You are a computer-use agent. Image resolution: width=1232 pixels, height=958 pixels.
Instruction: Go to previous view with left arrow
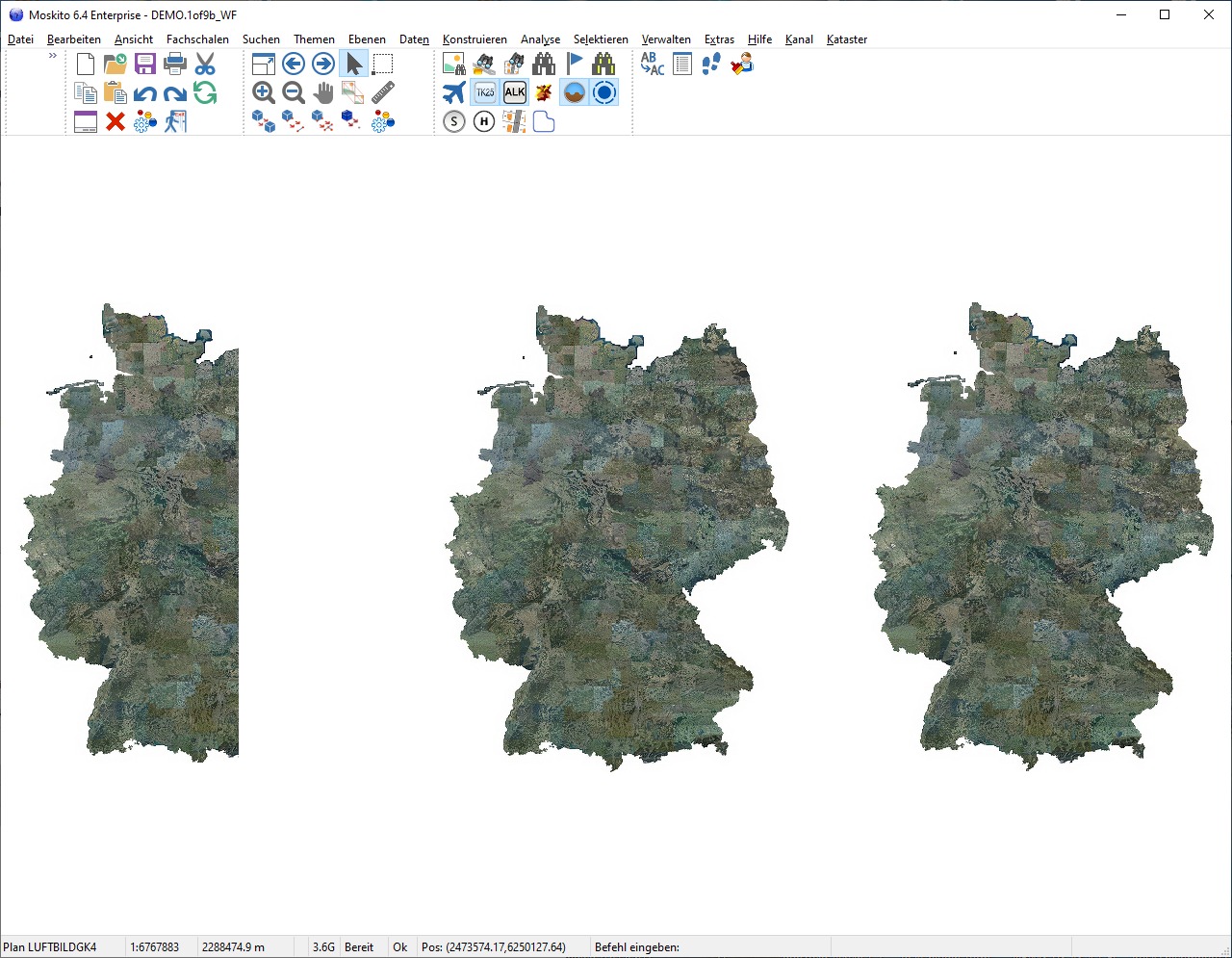[294, 64]
